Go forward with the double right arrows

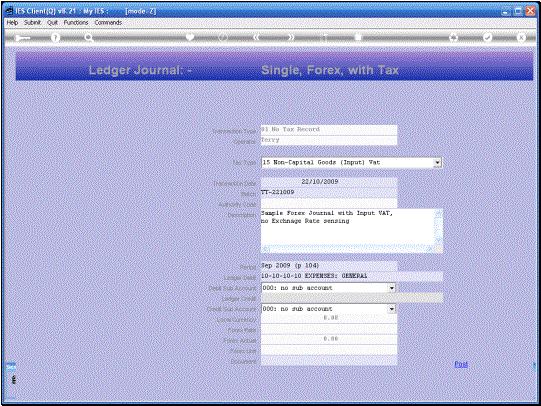point(291,37)
